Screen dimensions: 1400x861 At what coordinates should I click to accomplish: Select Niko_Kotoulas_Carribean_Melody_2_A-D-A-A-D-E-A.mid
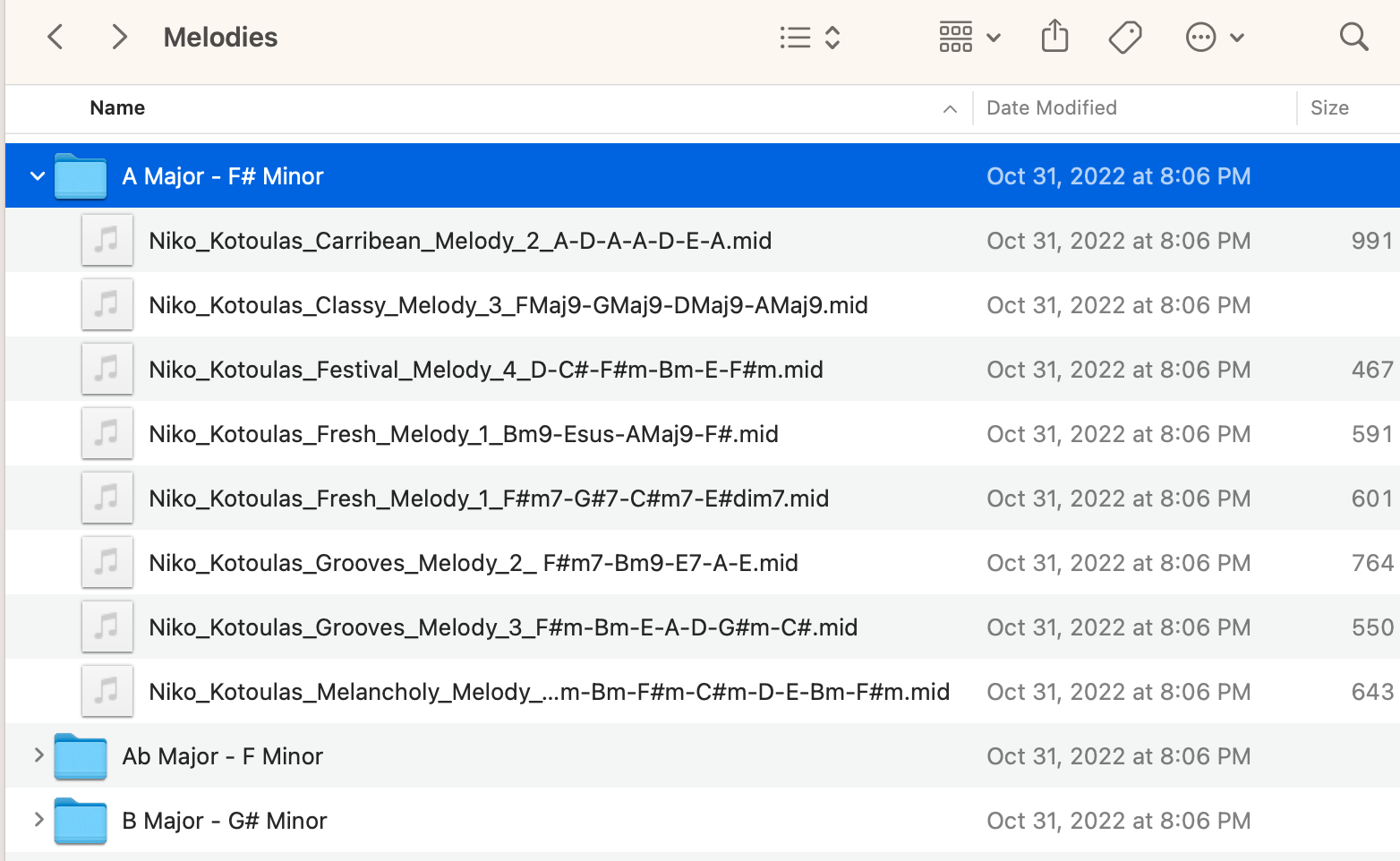(460, 241)
